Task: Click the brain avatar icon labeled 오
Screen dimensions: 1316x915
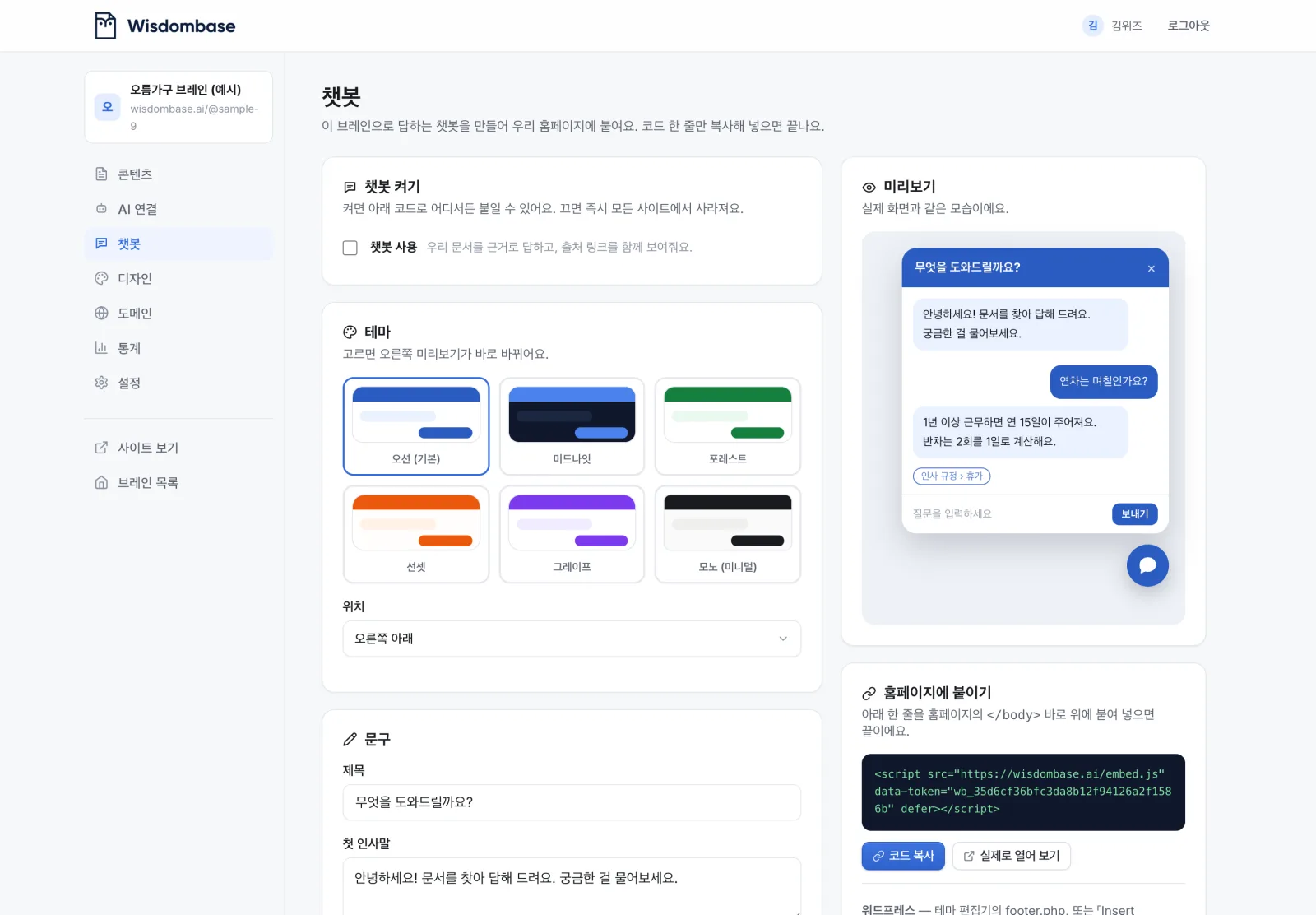Action: [107, 107]
